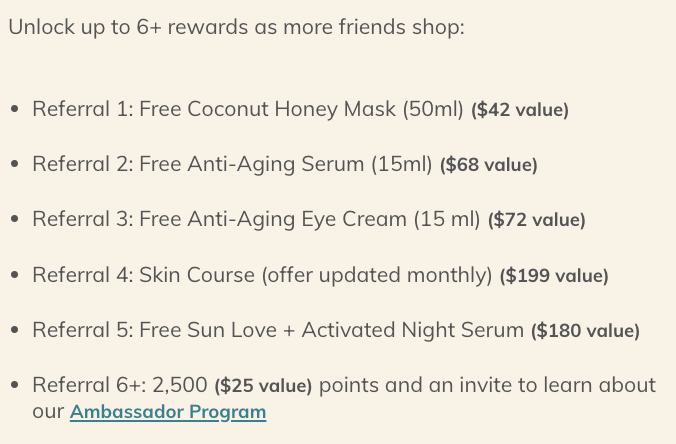Select the "Referral 6+: 2,500" text
Image resolution: width=676 pixels, height=444 pixels.
(x=120, y=385)
